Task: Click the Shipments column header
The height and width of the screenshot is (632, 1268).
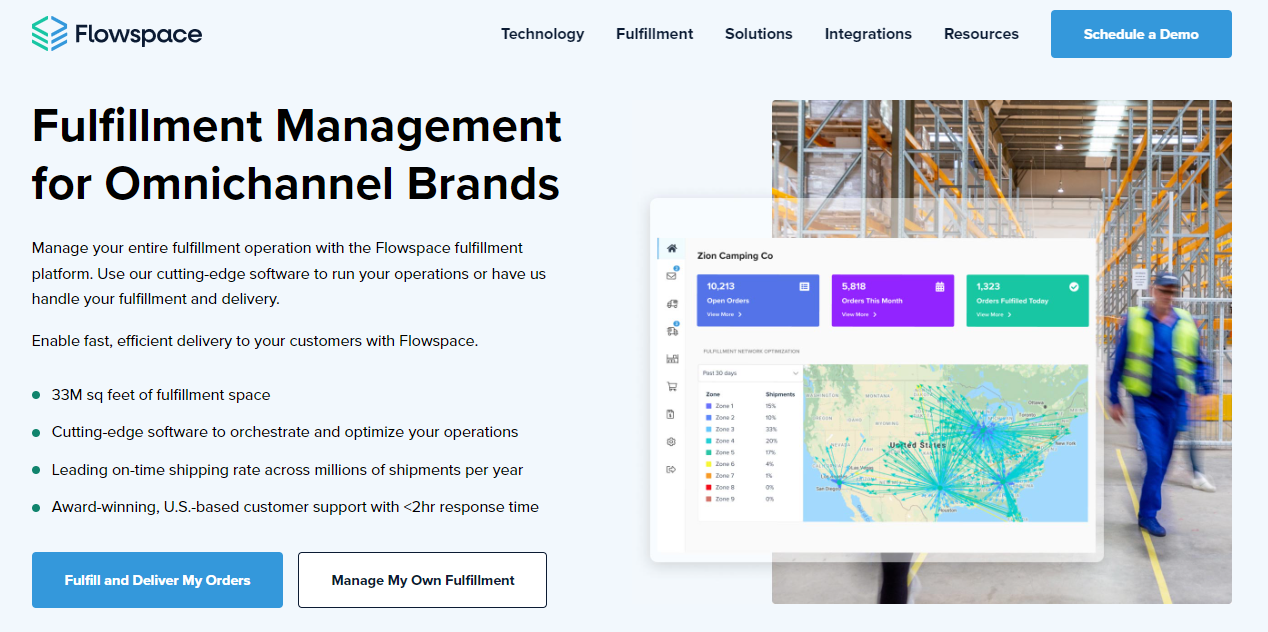Action: coord(780,394)
